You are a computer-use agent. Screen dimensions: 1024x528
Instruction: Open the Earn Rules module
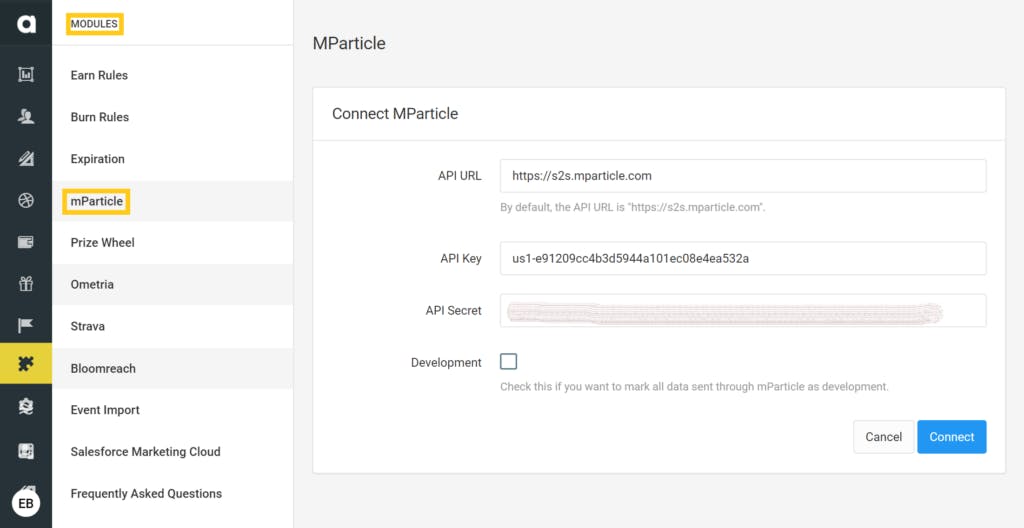[x=172, y=75]
